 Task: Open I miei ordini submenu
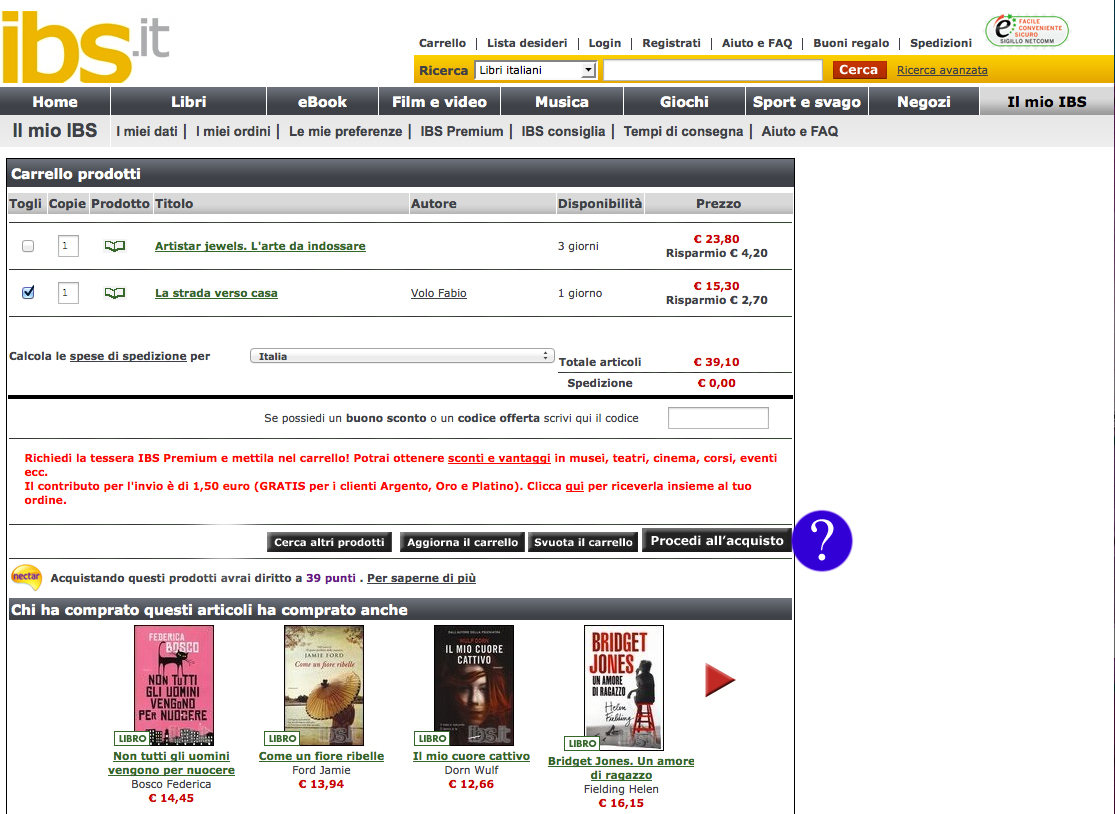[233, 132]
